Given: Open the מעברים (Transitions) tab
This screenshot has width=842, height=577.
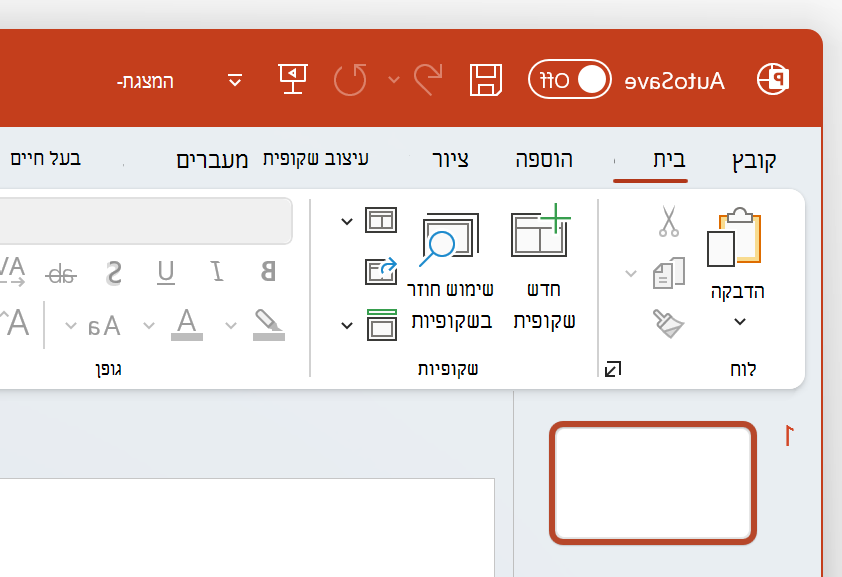Looking at the screenshot, I should point(212,160).
